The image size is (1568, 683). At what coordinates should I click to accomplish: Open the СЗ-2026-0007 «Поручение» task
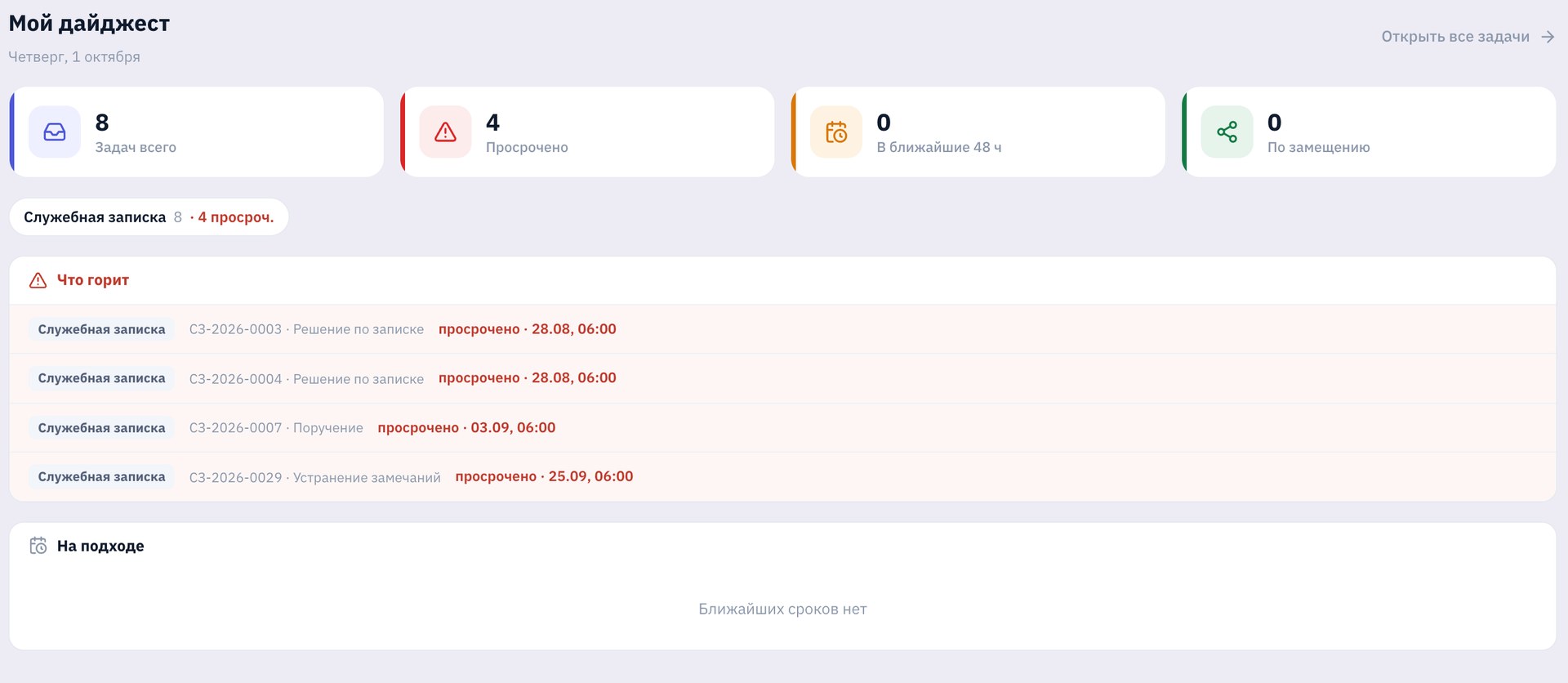[782, 428]
